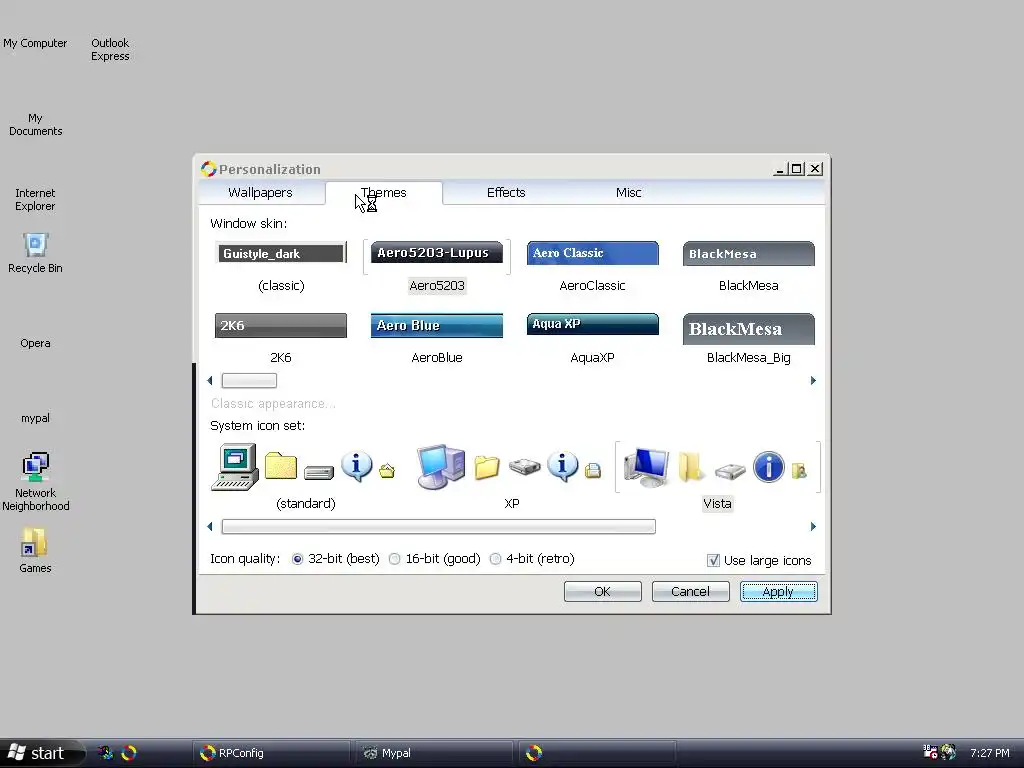Launch first quick launch icon beside Start
1024x768 pixels.
[x=105, y=753]
